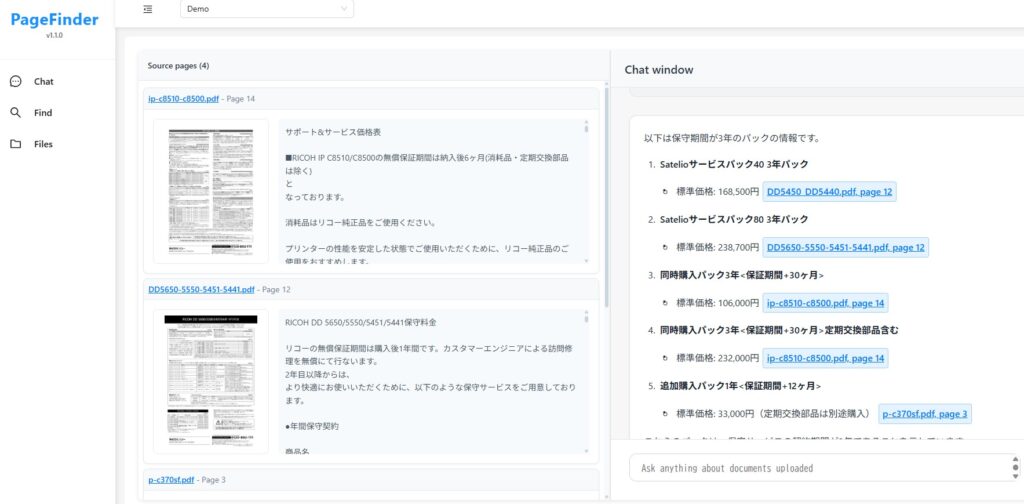Open DD5650-5550-5451-5441.pdf source link
This screenshot has width=1024, height=504.
click(x=201, y=289)
